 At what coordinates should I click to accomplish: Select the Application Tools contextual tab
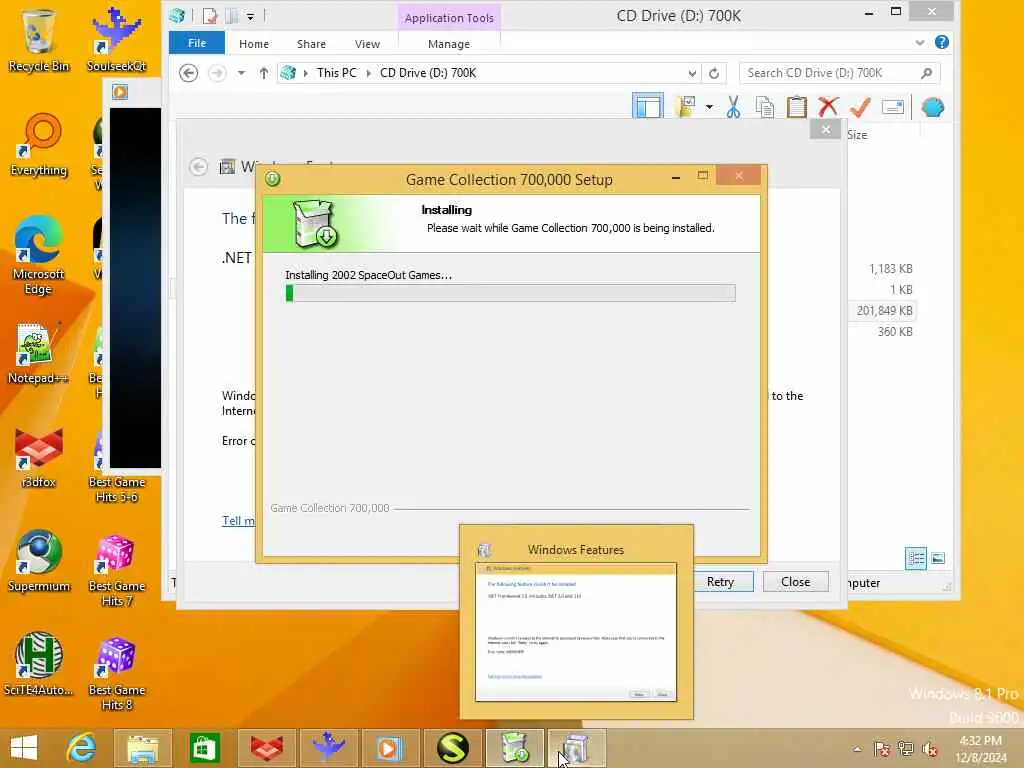coord(449,18)
